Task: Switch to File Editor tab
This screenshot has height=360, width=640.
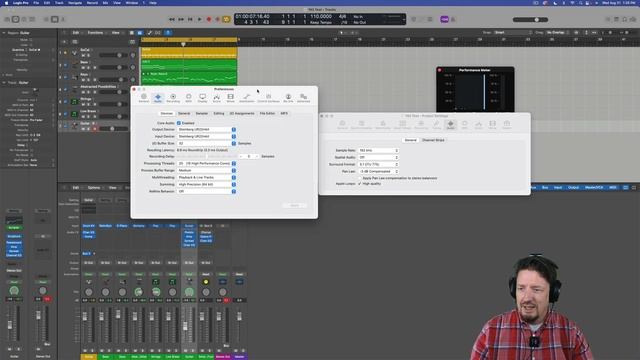Action: point(267,113)
